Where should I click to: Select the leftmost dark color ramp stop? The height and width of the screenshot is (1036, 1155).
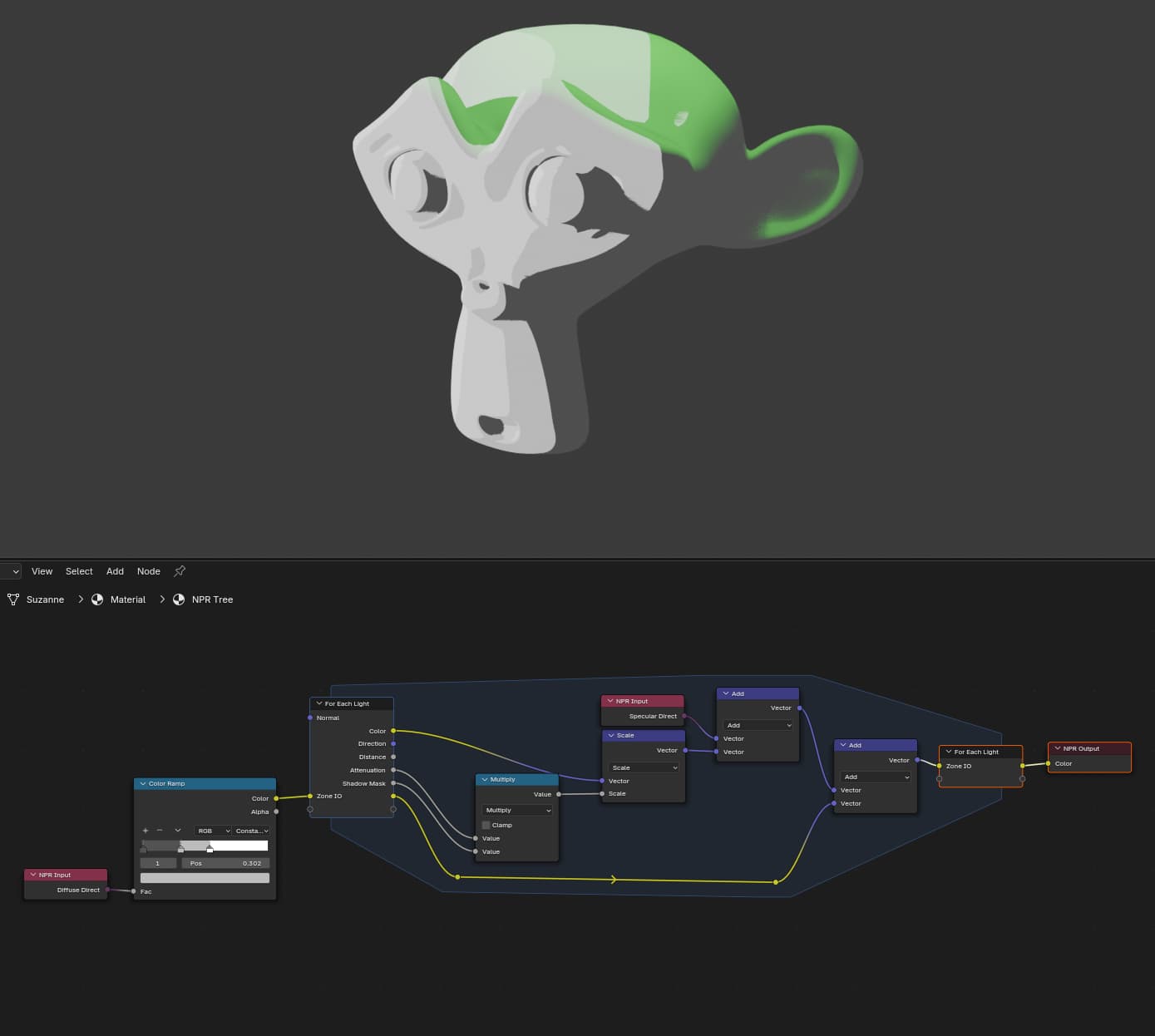(143, 849)
